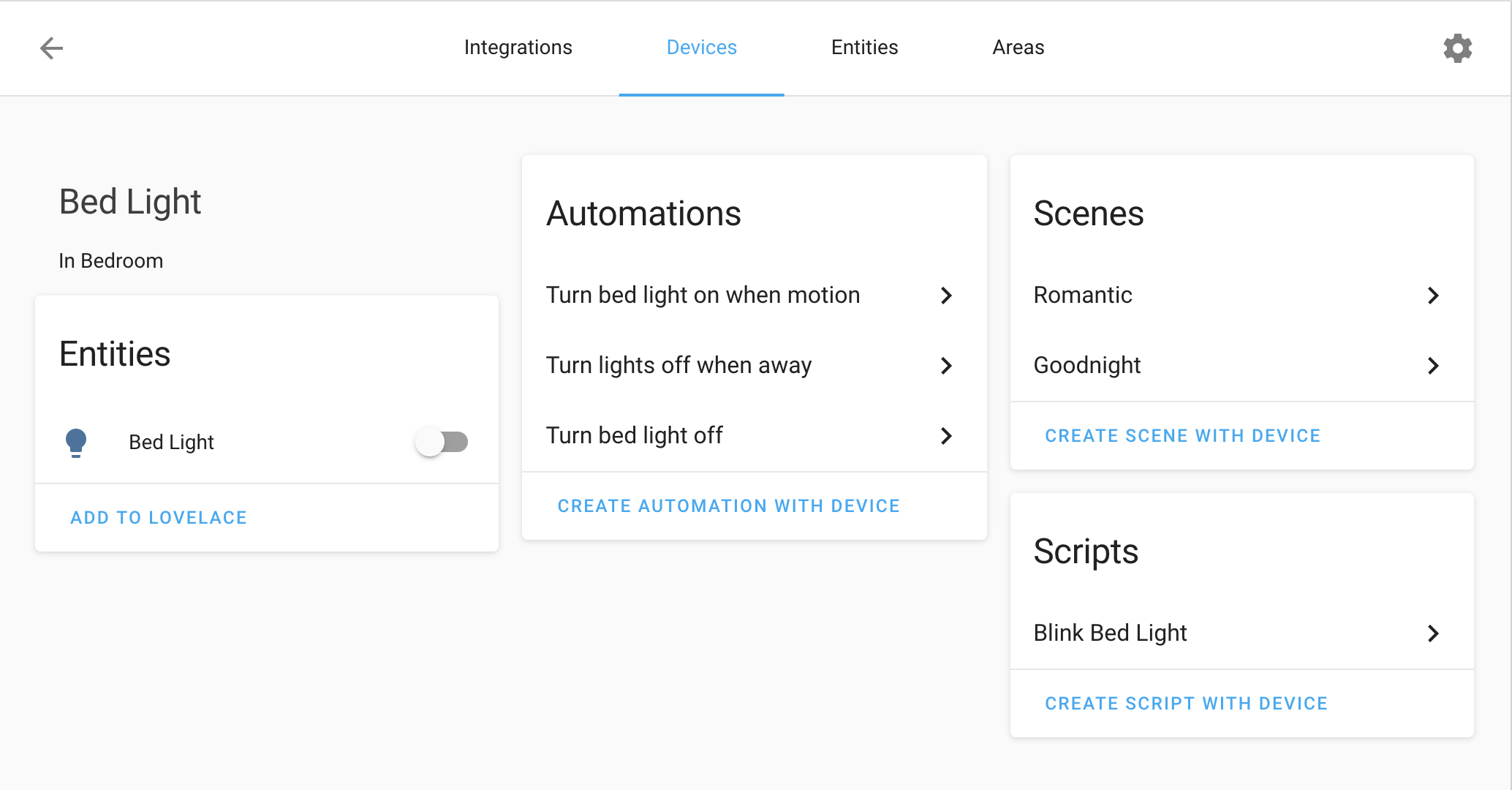Open the Romantic scene via its chevron
The image size is (1512, 790).
pyautogui.click(x=1432, y=296)
